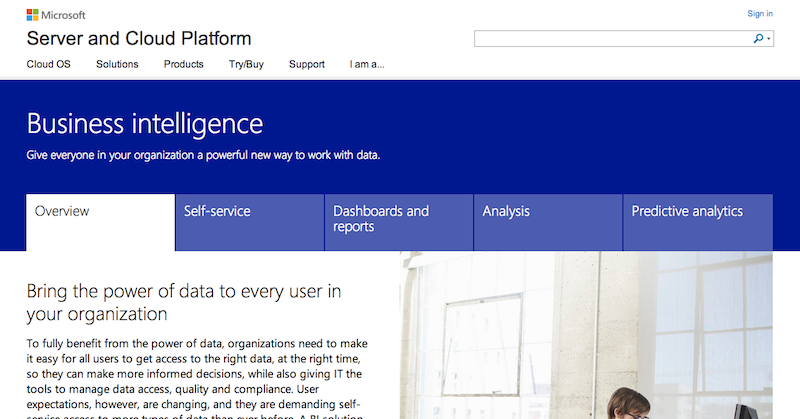
Task: Click the Microsoft logo
Action: pos(56,15)
